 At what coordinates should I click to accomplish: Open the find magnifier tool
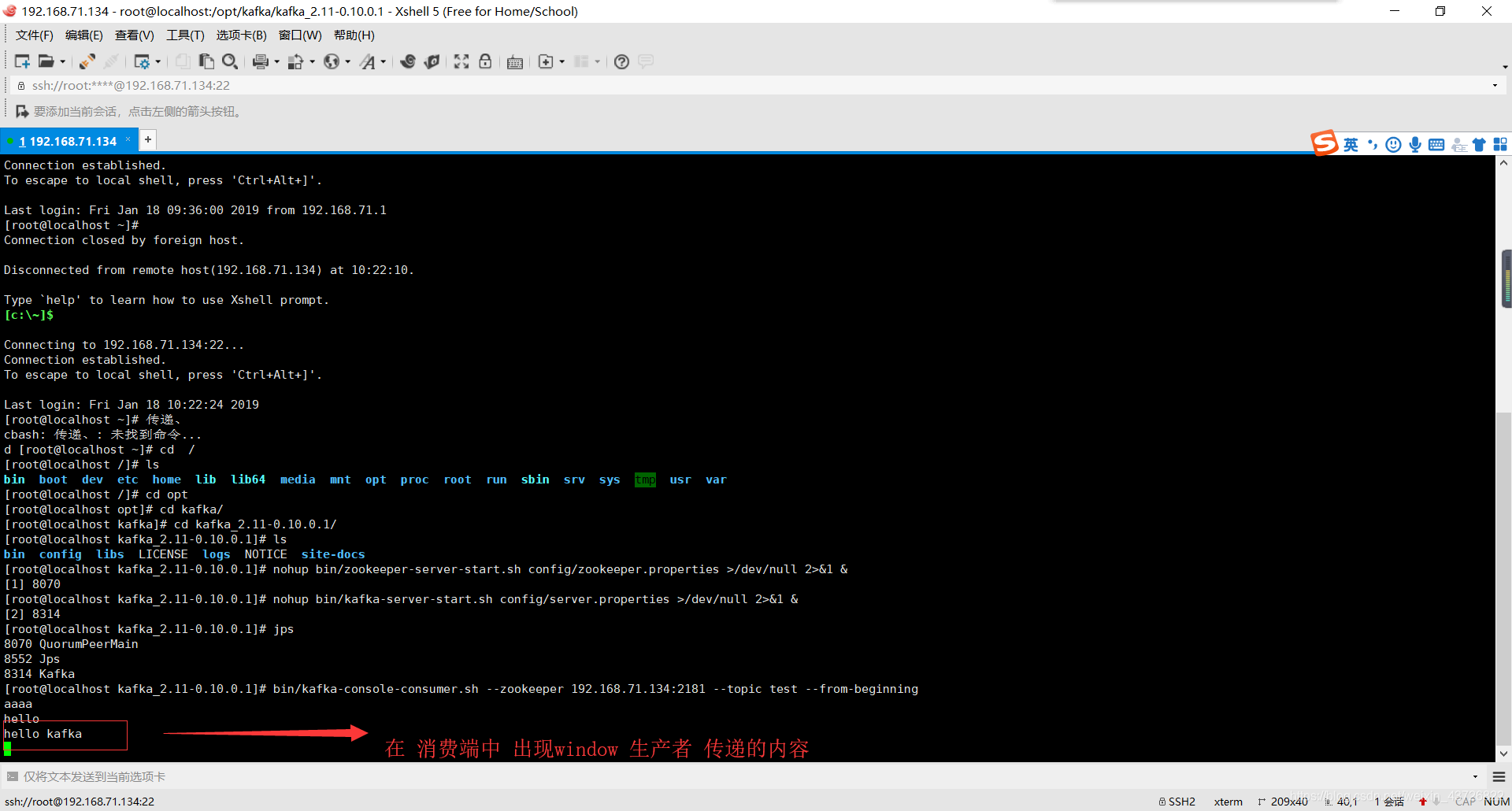(230, 61)
